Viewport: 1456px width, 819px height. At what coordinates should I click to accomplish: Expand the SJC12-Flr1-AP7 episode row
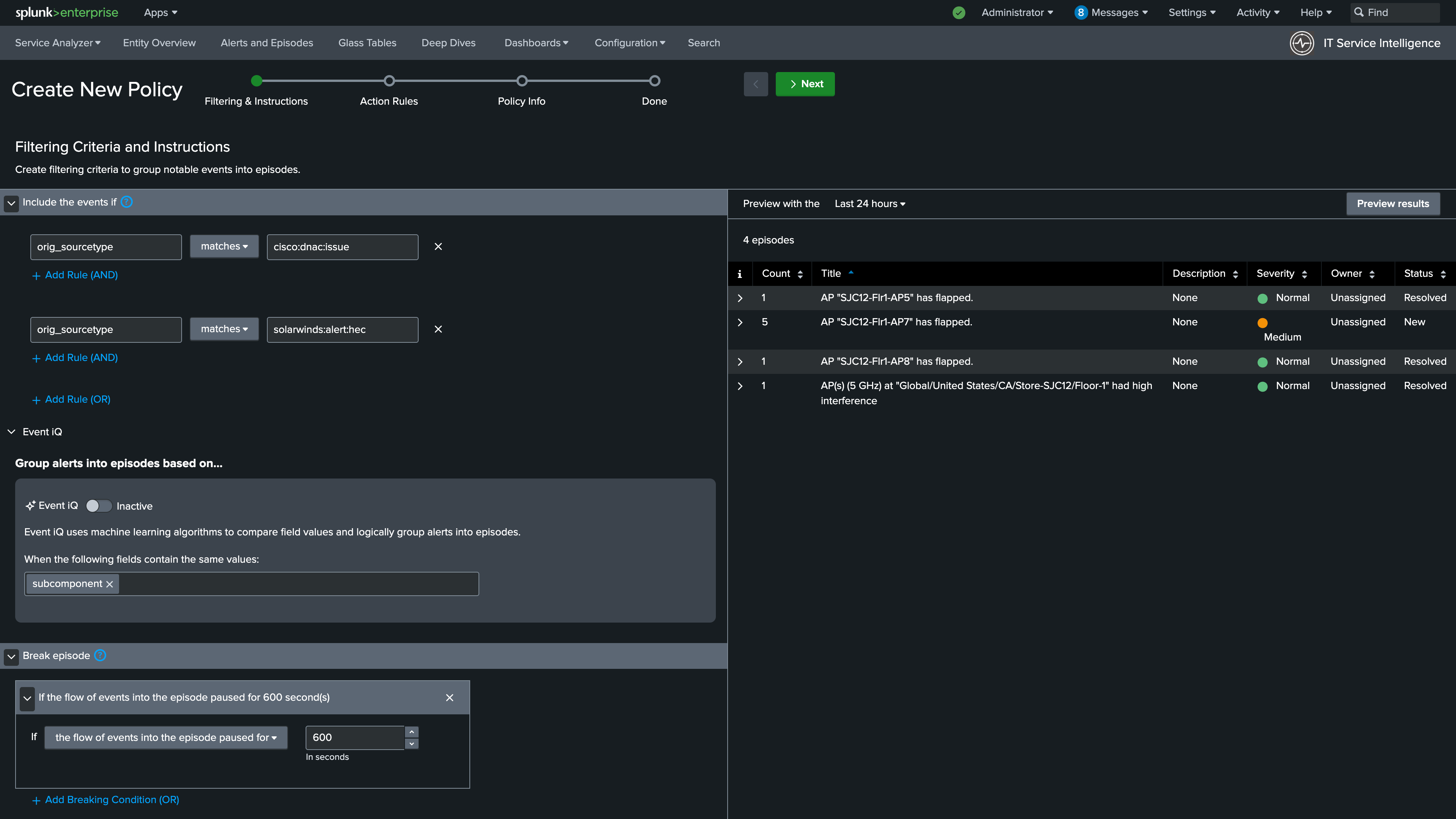click(x=740, y=322)
